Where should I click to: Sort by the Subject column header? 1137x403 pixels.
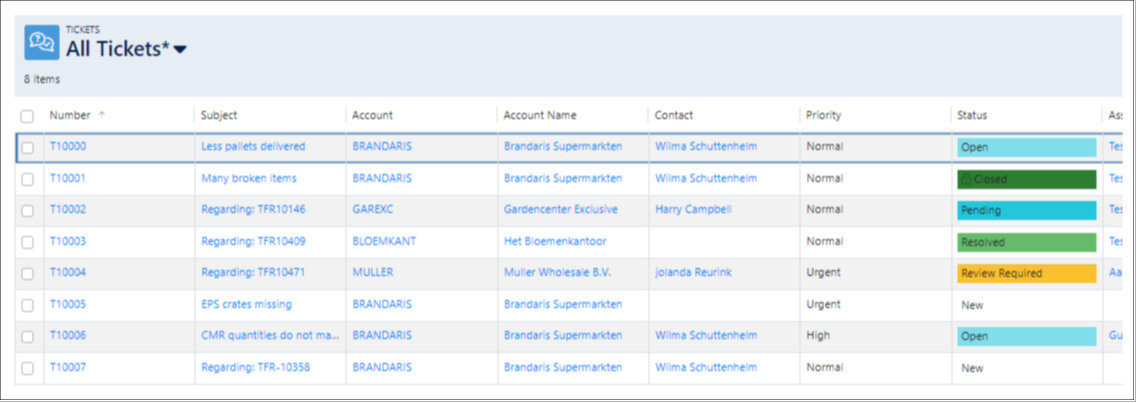tap(219, 115)
